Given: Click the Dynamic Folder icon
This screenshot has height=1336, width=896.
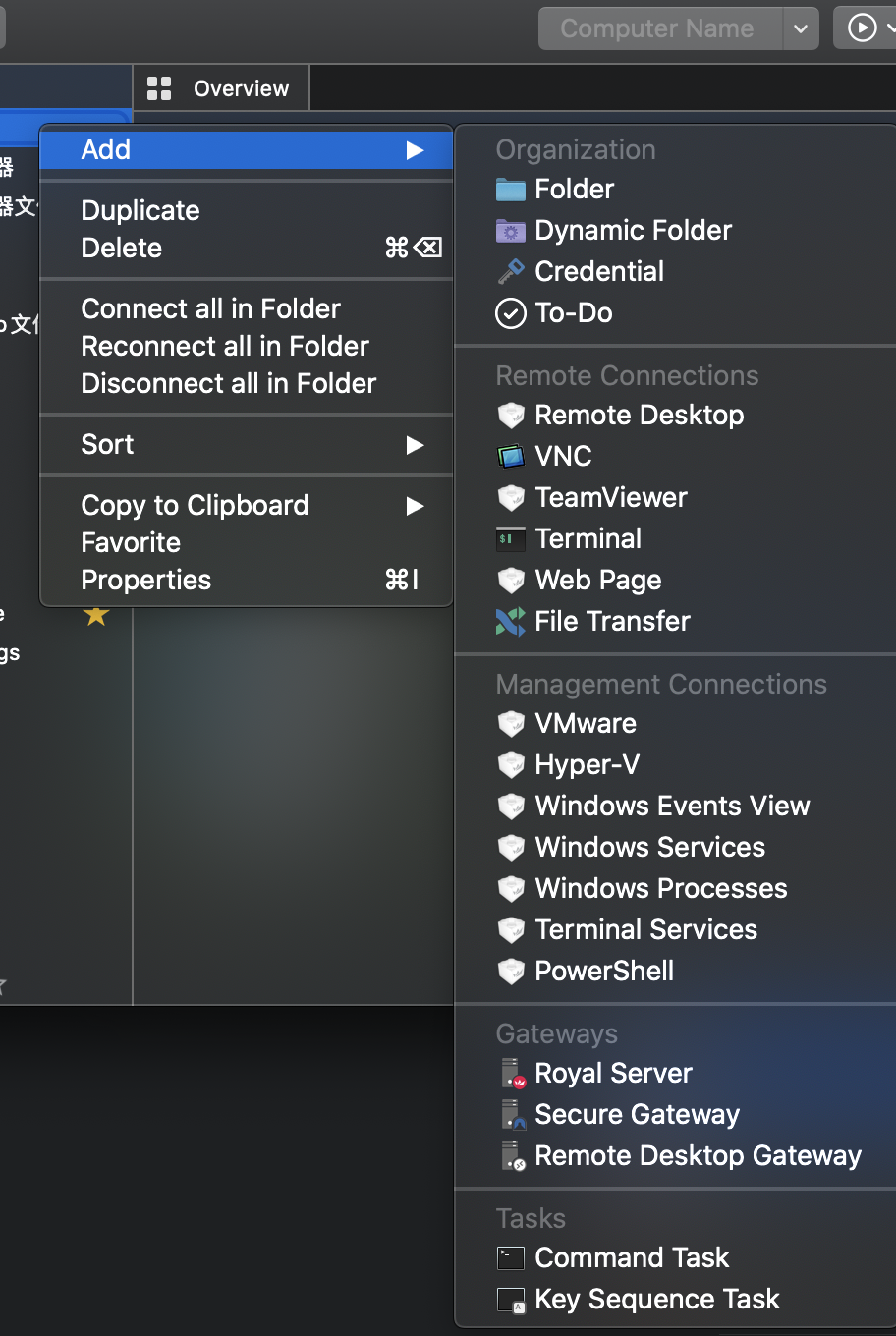Looking at the screenshot, I should [x=511, y=230].
